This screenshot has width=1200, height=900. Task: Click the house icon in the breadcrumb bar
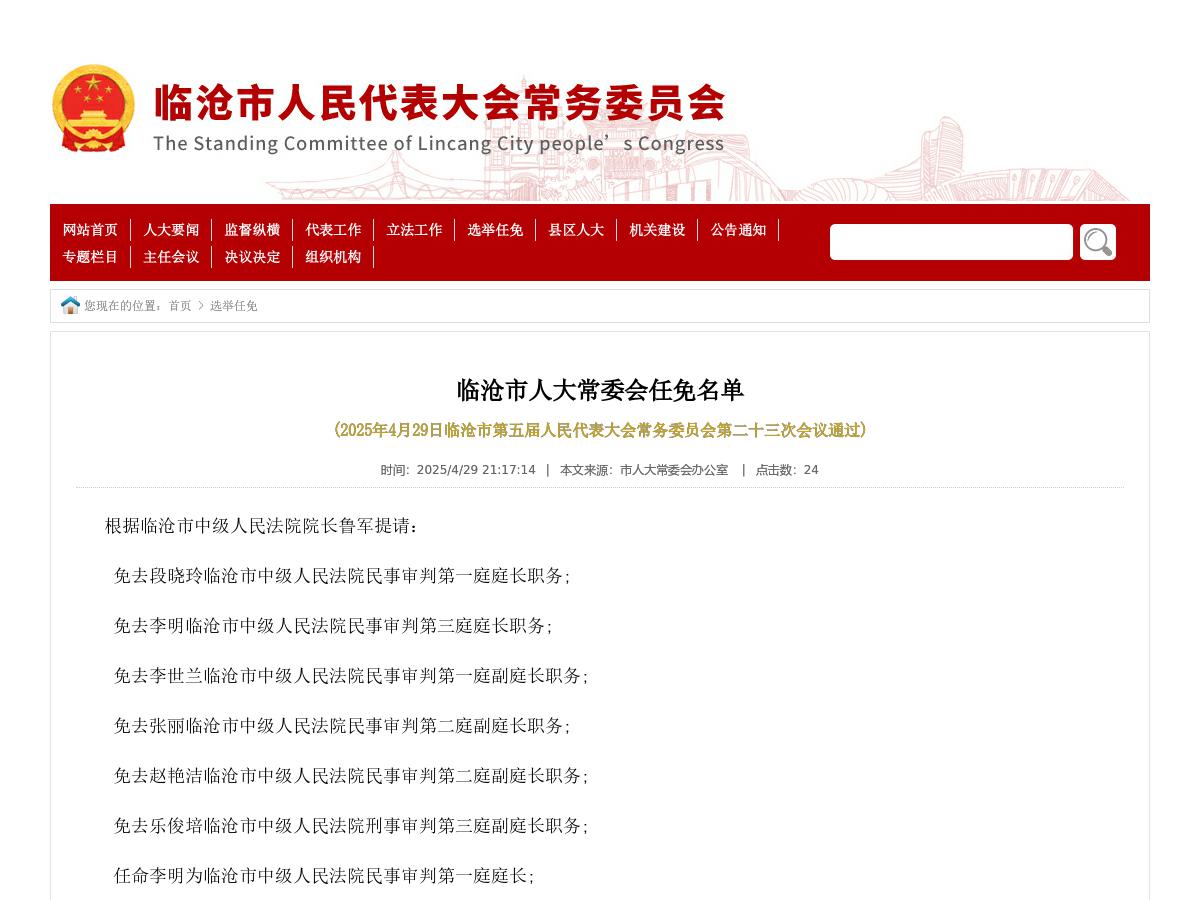point(70,305)
